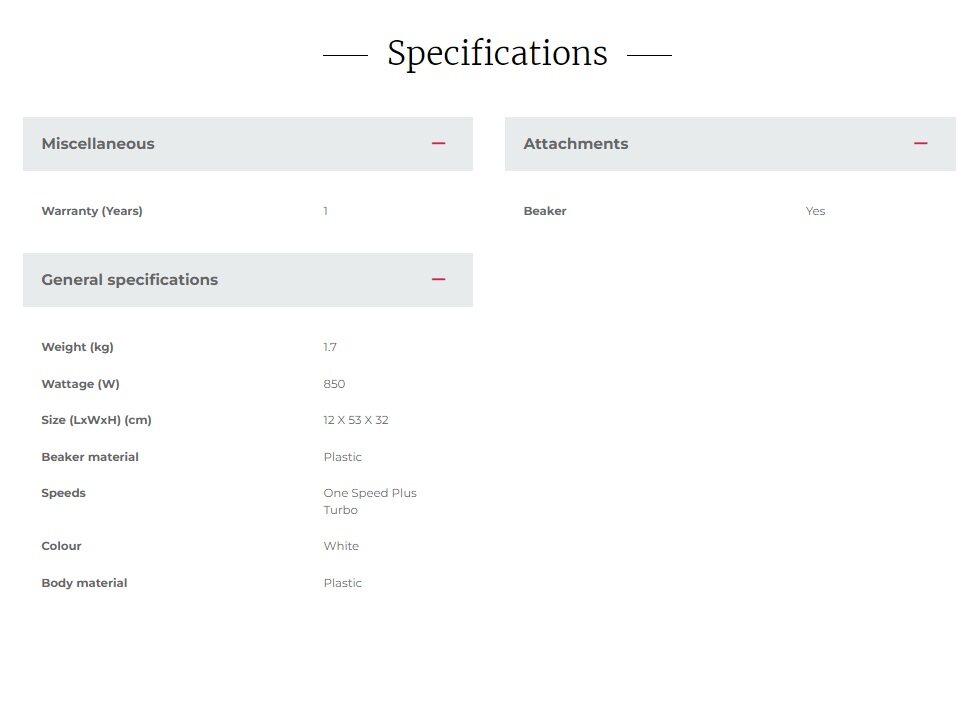The width and height of the screenshot is (977, 717).
Task: Collapse the Attachments section minus icon
Action: coord(920,144)
